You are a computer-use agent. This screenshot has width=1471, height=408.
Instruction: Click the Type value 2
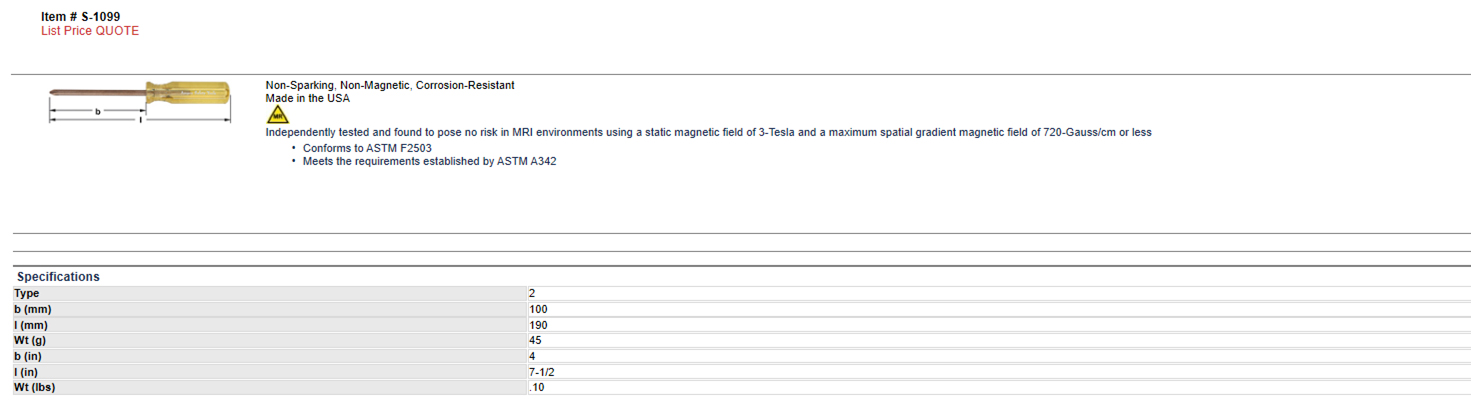[532, 293]
